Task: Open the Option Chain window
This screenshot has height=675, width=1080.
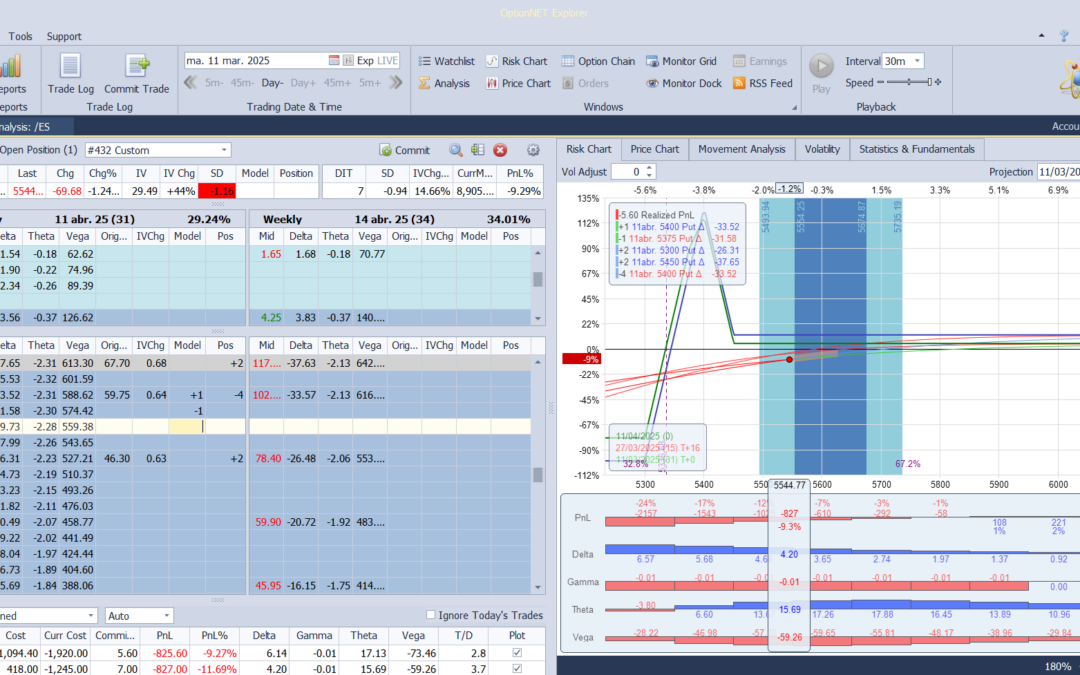Action: pyautogui.click(x=598, y=61)
